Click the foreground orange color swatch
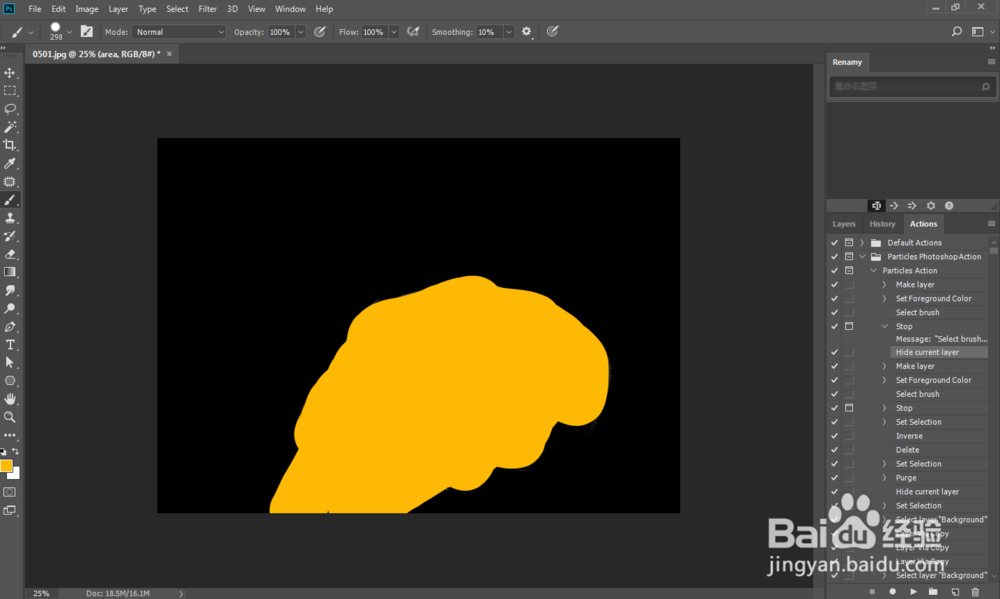The image size is (1000, 599). pos(6,466)
